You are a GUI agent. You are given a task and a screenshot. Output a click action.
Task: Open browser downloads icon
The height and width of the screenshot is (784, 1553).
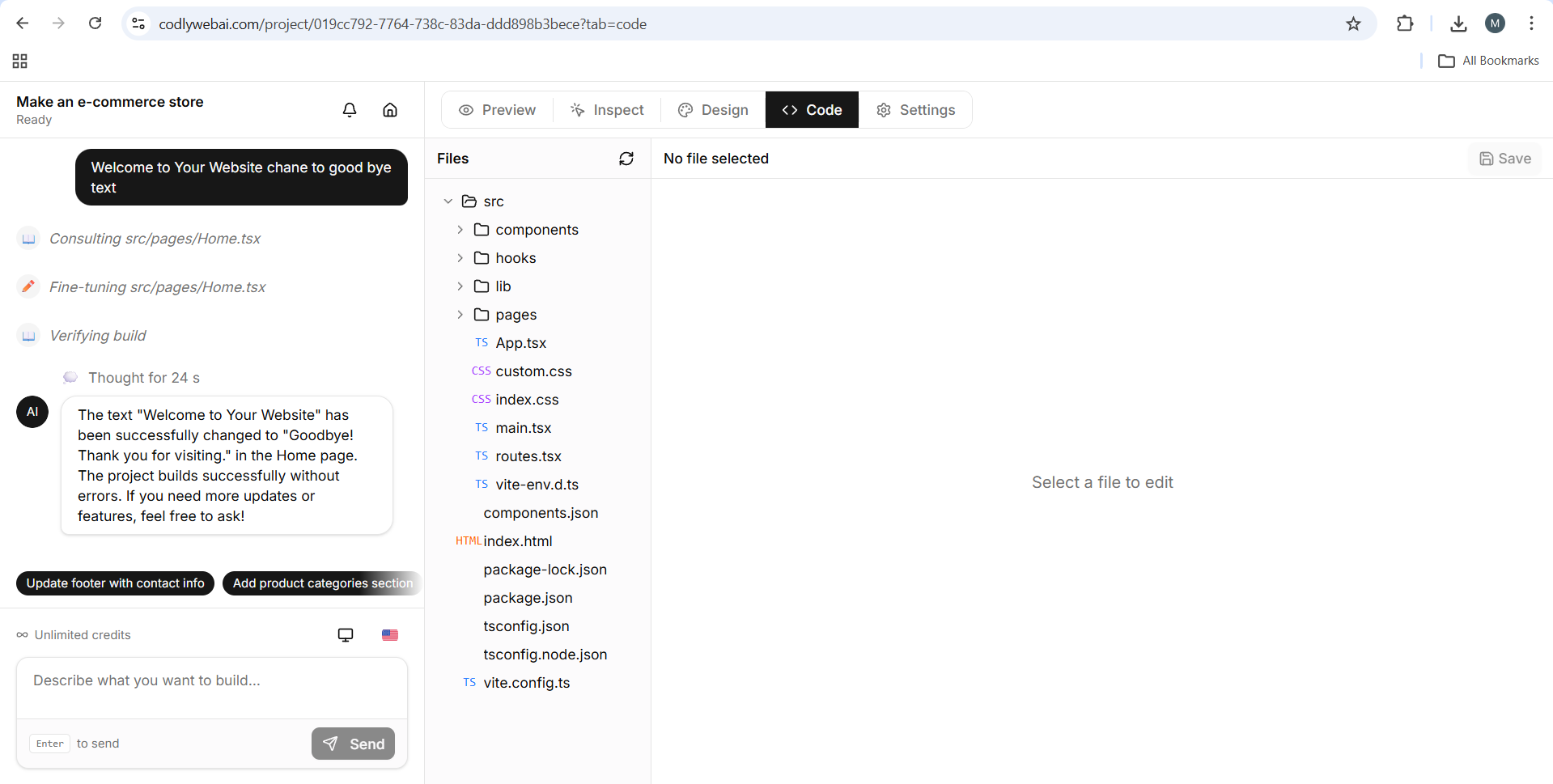pyautogui.click(x=1458, y=24)
